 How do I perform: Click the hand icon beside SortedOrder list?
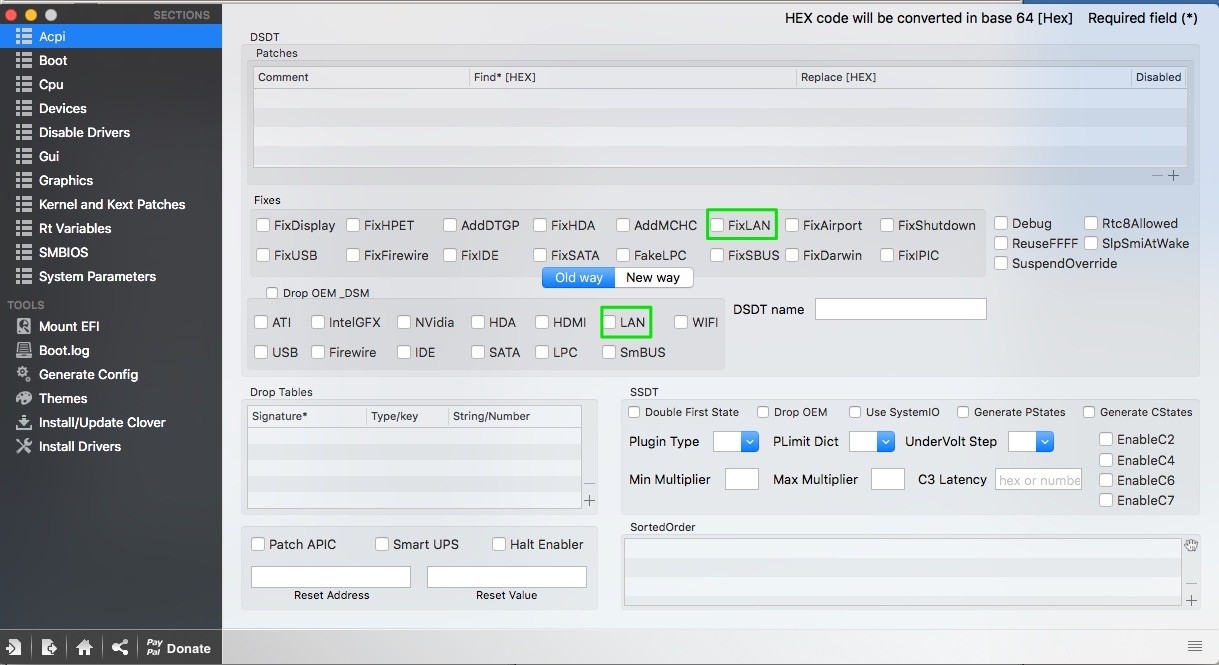tap(1191, 546)
